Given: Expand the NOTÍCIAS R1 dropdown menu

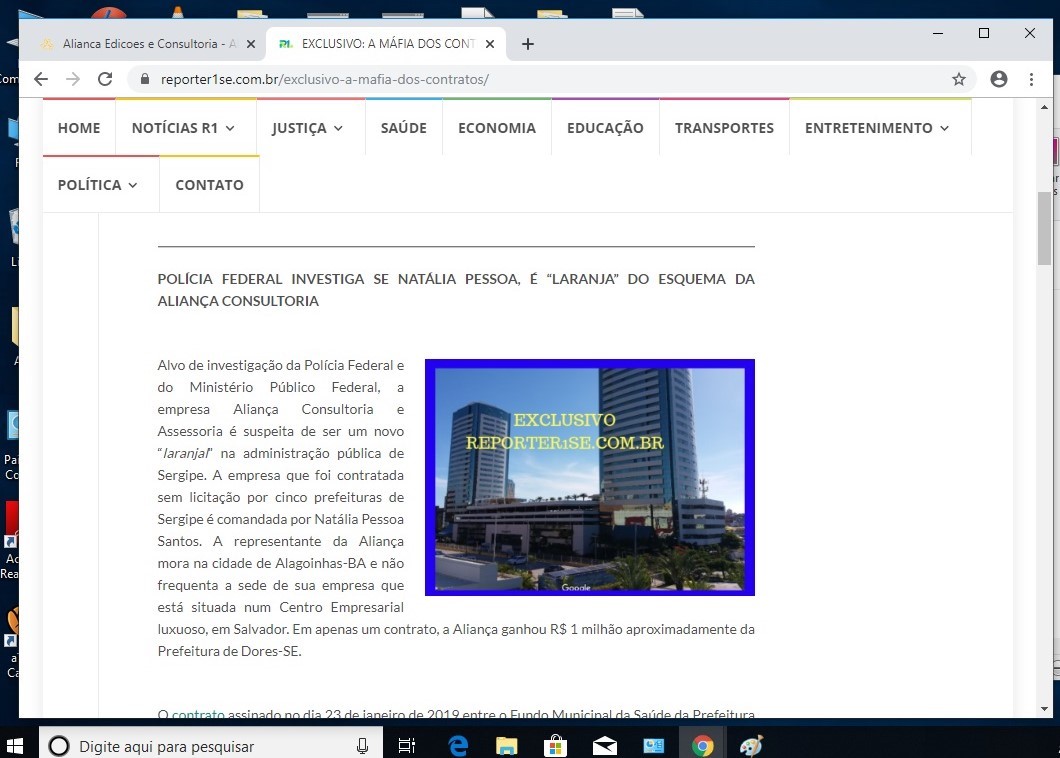Looking at the screenshot, I should 183,128.
